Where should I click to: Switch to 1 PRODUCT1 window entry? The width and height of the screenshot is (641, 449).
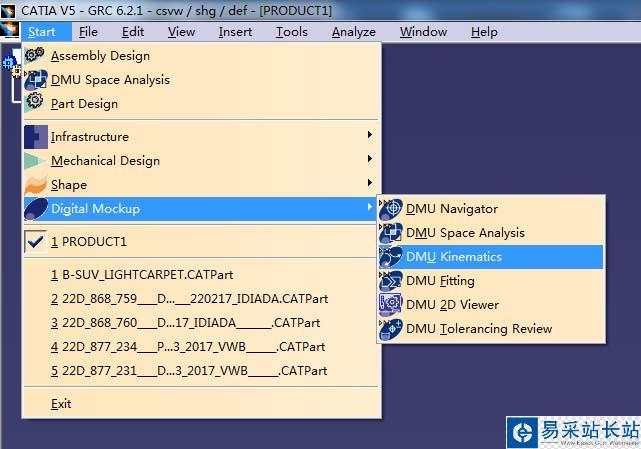click(x=202, y=242)
